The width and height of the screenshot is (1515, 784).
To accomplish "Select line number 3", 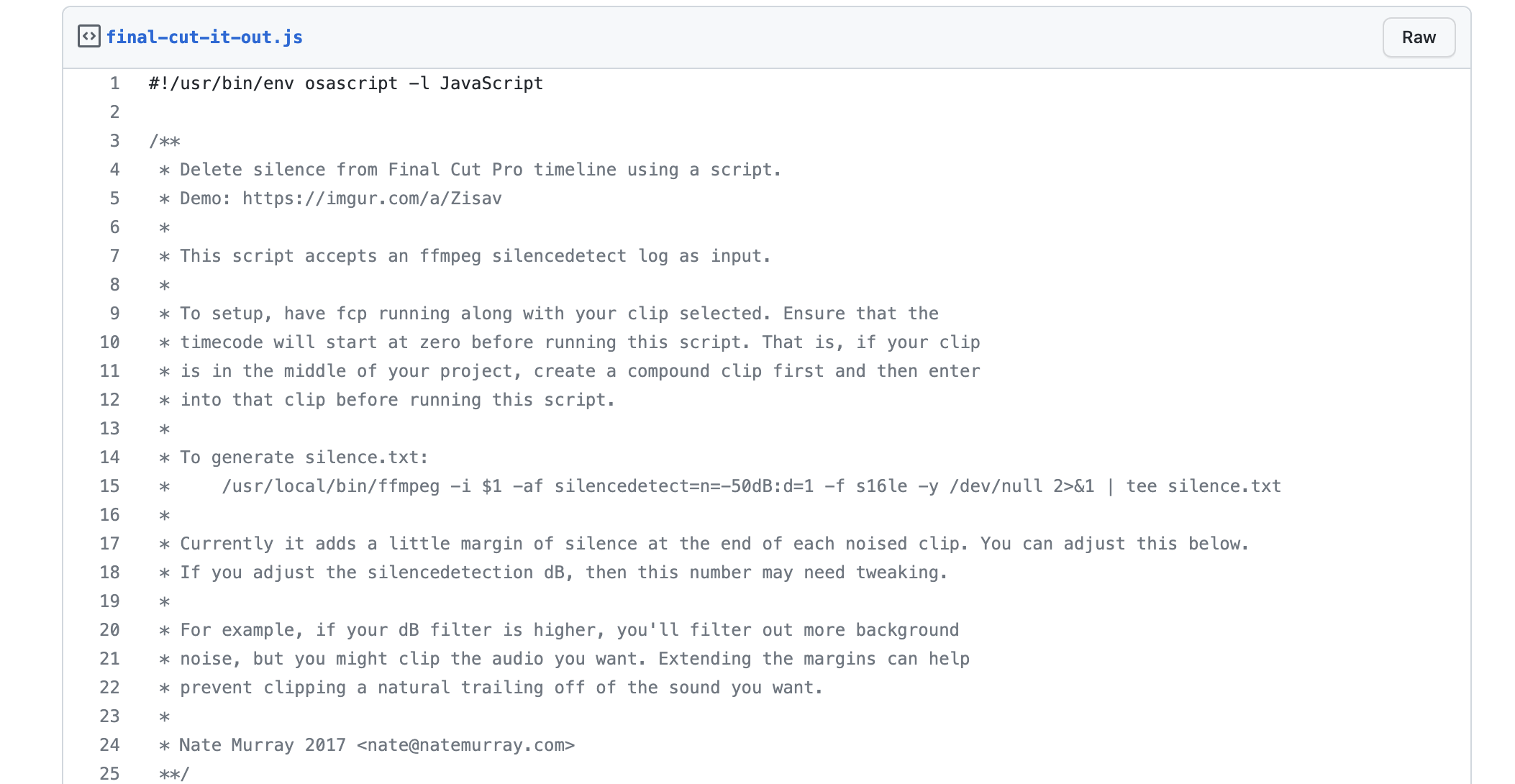I will (x=114, y=141).
